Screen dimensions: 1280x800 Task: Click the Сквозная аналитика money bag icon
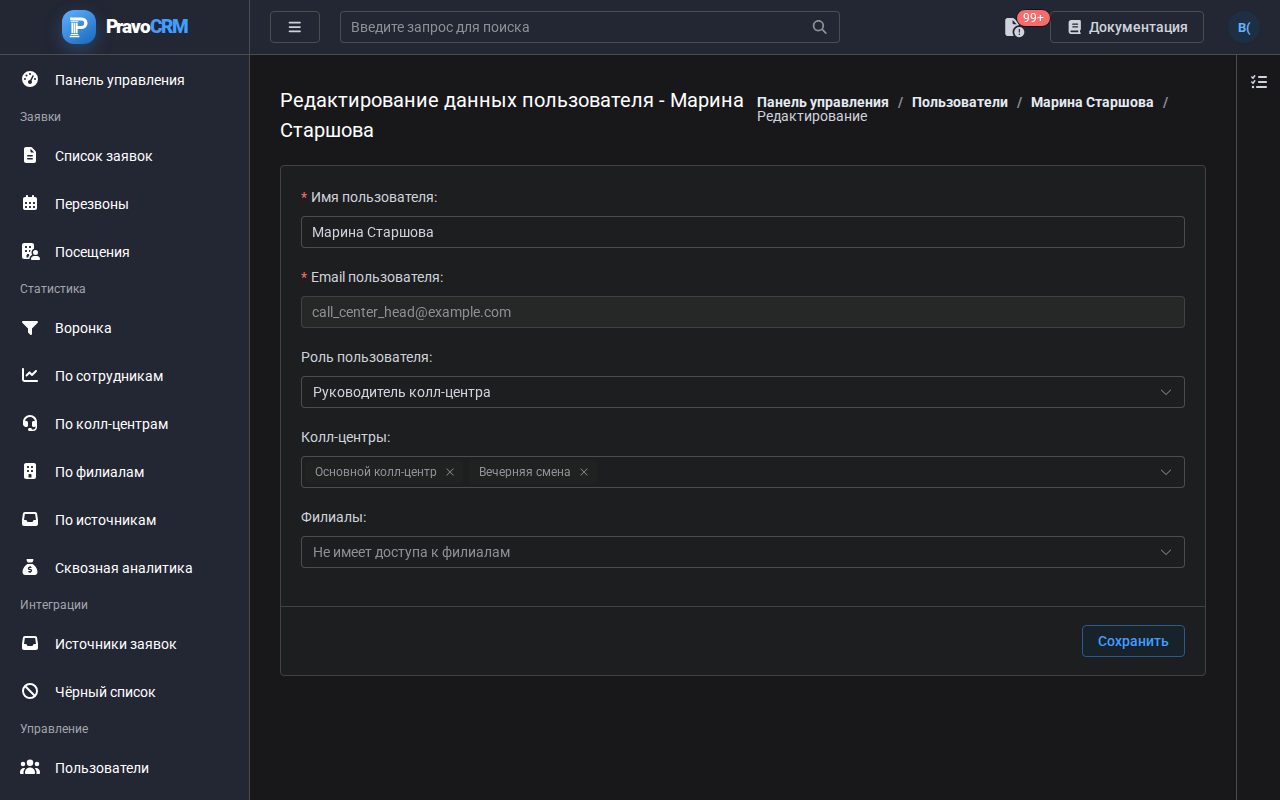(x=30, y=568)
